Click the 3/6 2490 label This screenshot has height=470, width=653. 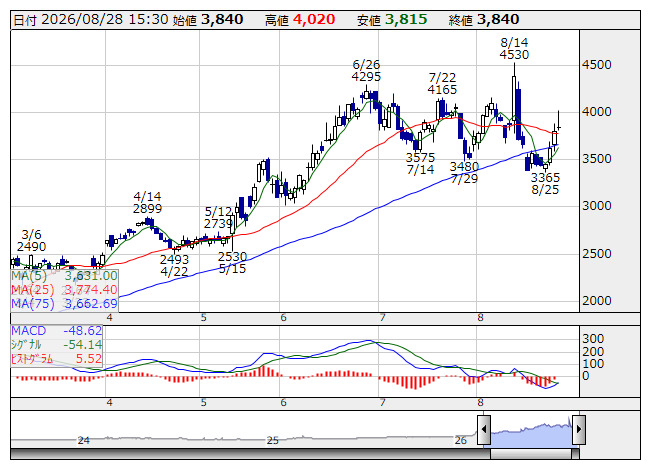31,241
